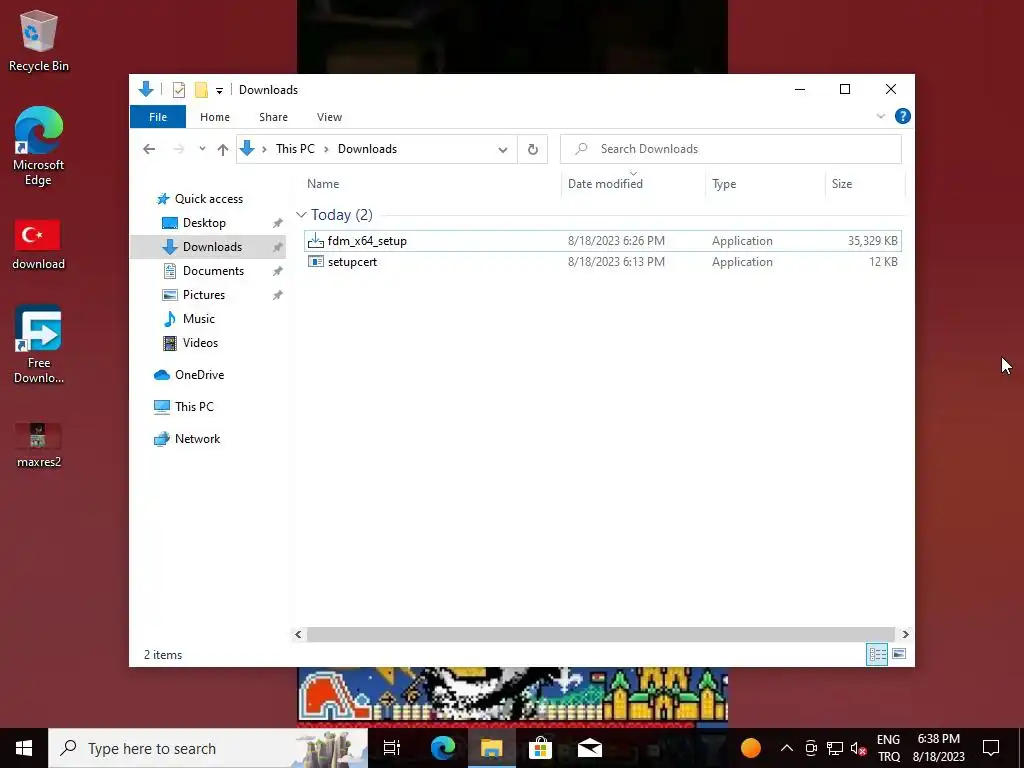
Task: Go forward with the Forward arrow
Action: pos(178,149)
